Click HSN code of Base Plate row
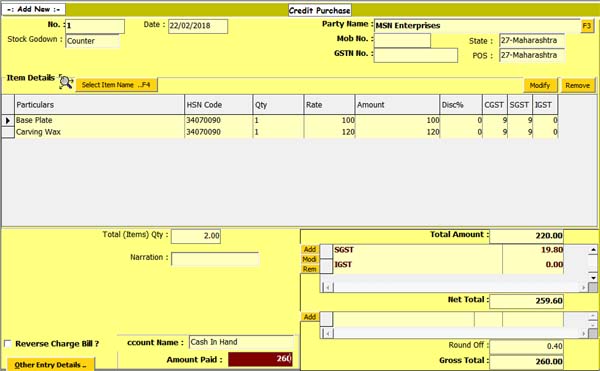600x371 pixels. (x=204, y=120)
